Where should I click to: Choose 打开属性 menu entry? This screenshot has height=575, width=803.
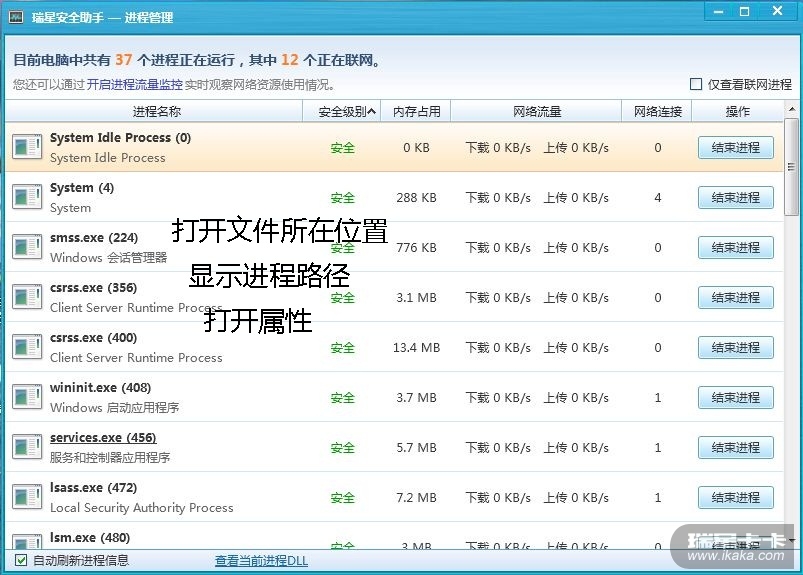258,321
